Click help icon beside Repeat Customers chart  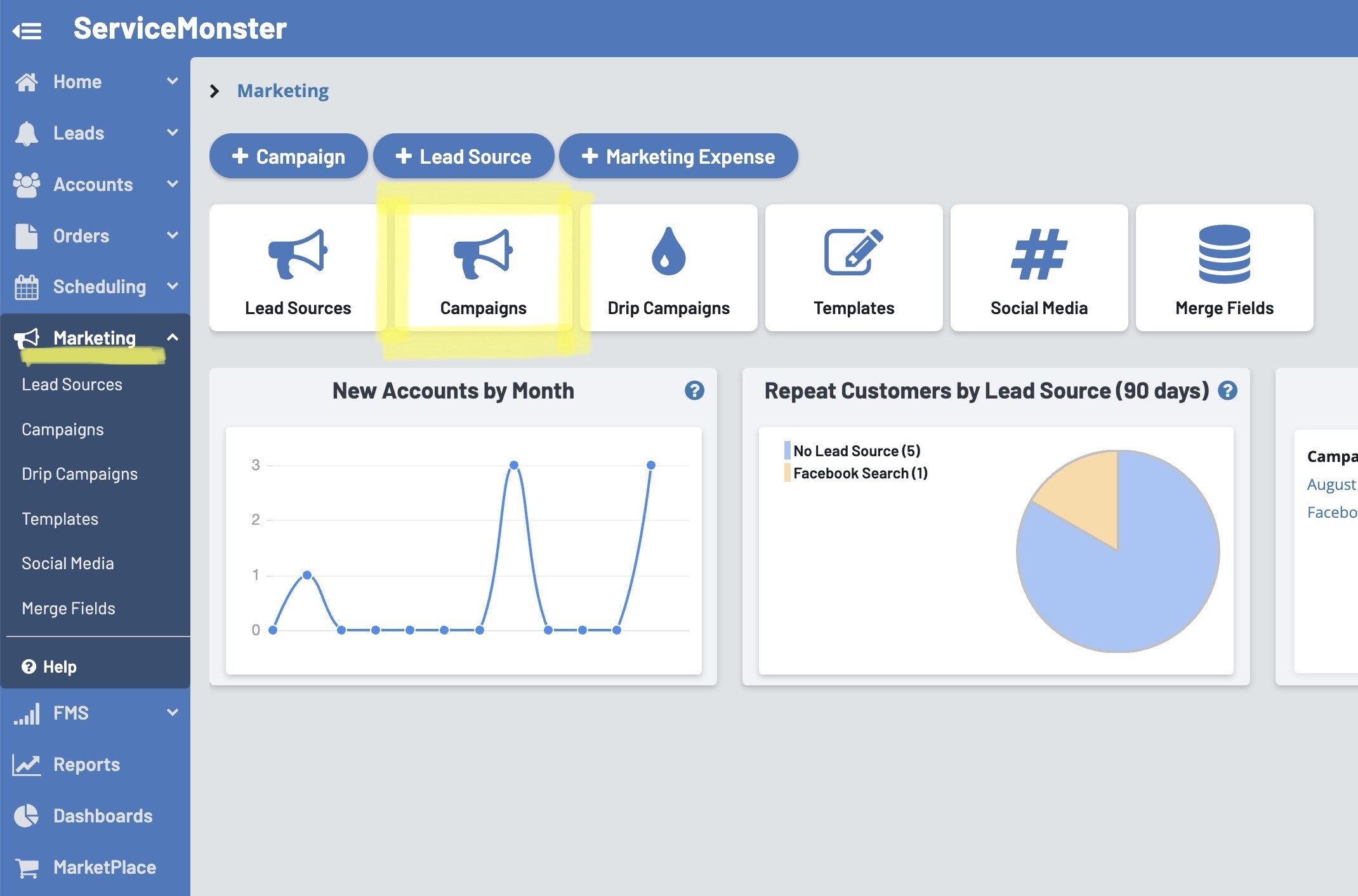[x=1228, y=390]
